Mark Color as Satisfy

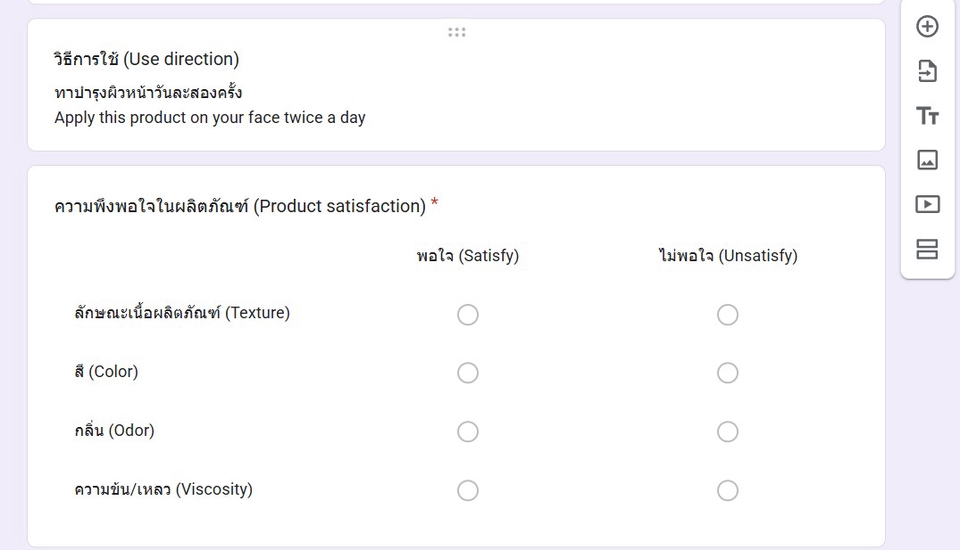point(468,373)
